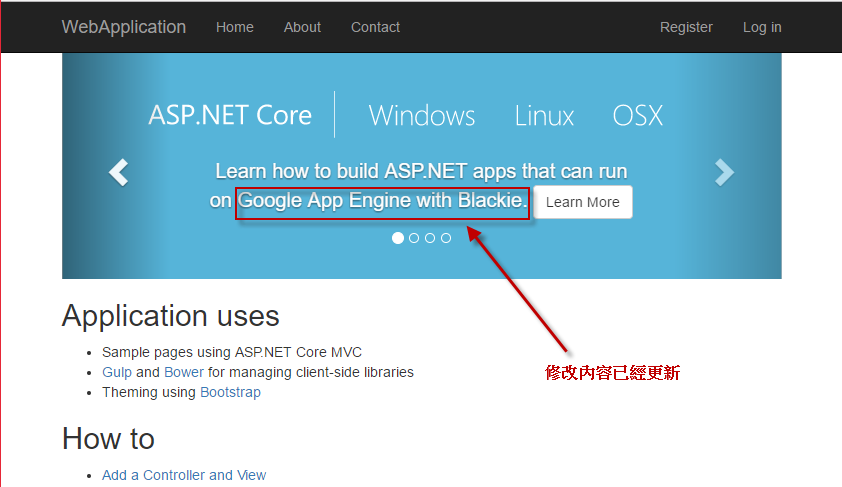Open the Register page

[x=686, y=27]
